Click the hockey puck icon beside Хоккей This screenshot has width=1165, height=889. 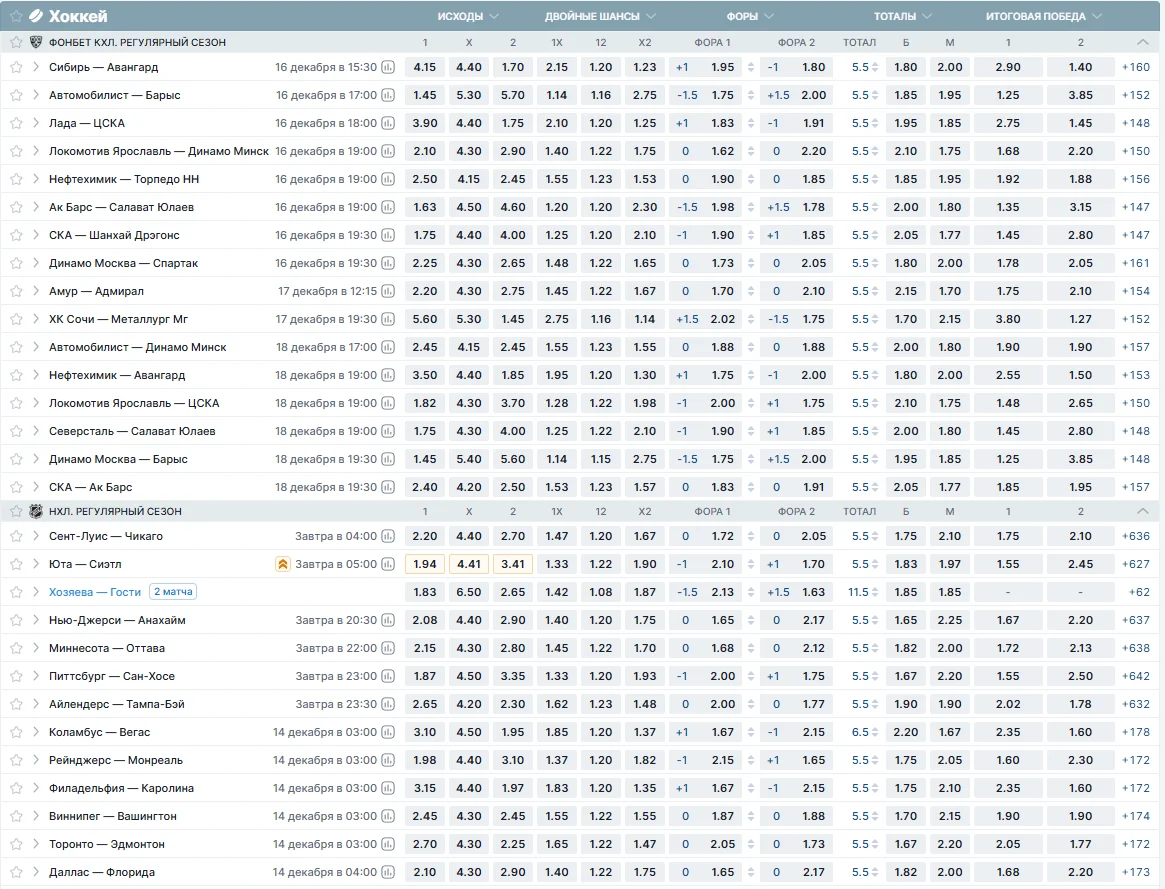coord(36,16)
